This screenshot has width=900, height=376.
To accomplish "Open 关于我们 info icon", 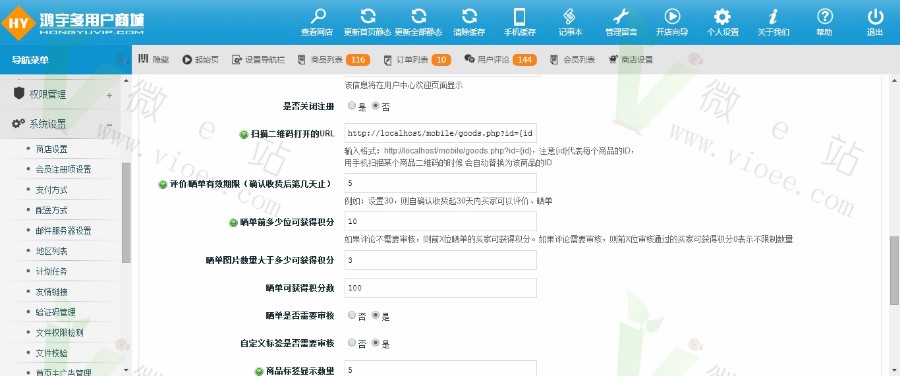I will pos(773,16).
